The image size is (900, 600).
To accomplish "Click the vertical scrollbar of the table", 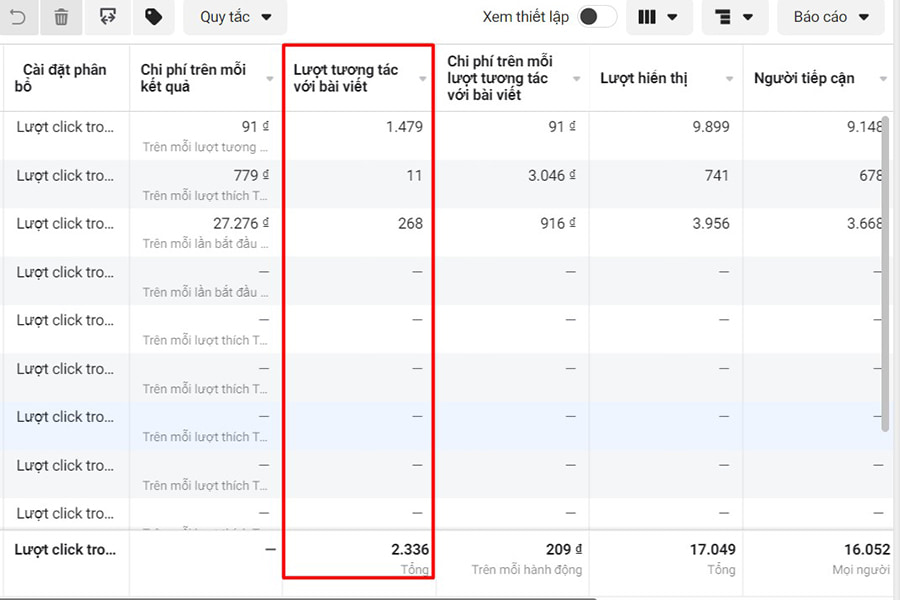I will (x=885, y=270).
